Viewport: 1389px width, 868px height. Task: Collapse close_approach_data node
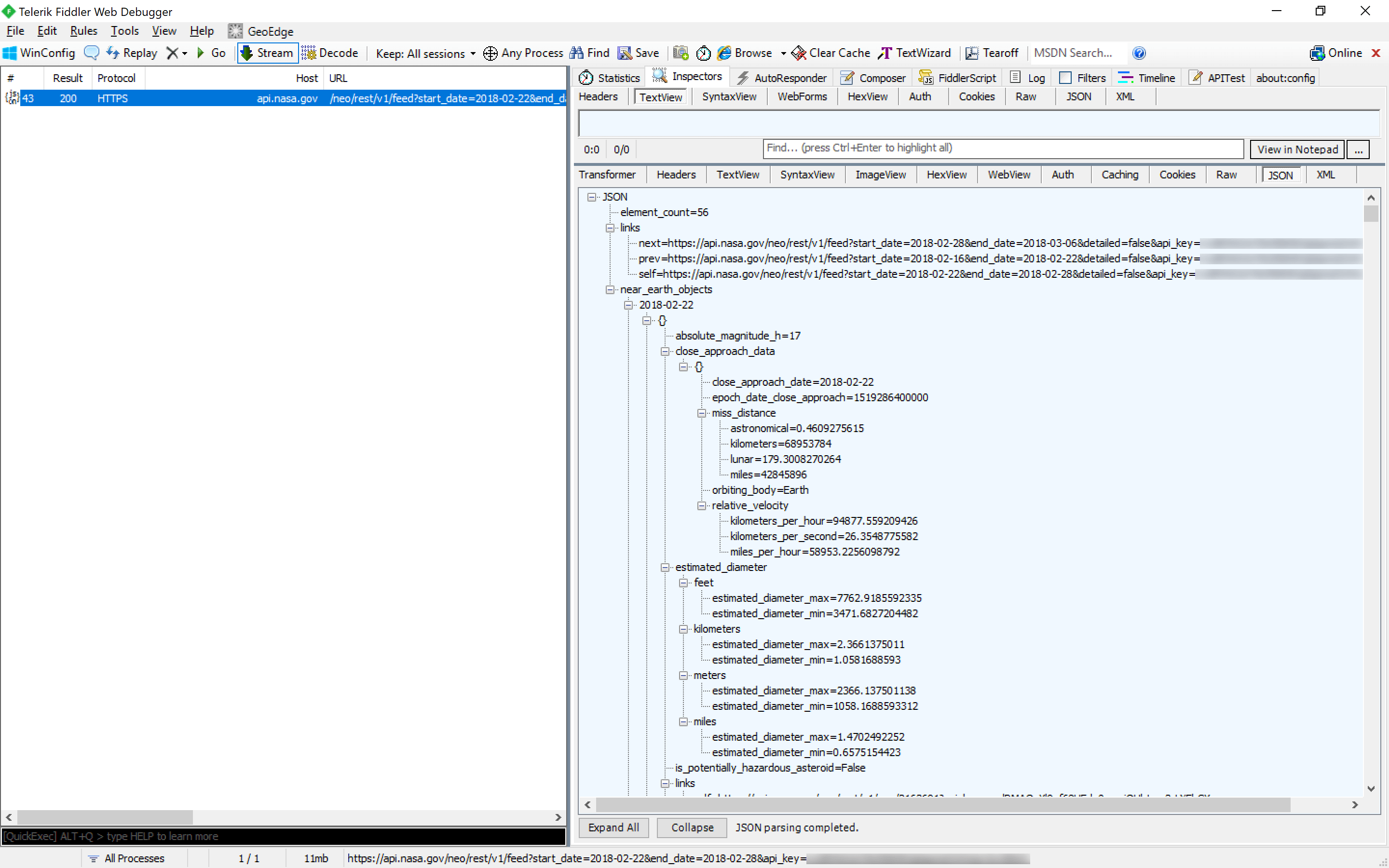(665, 352)
